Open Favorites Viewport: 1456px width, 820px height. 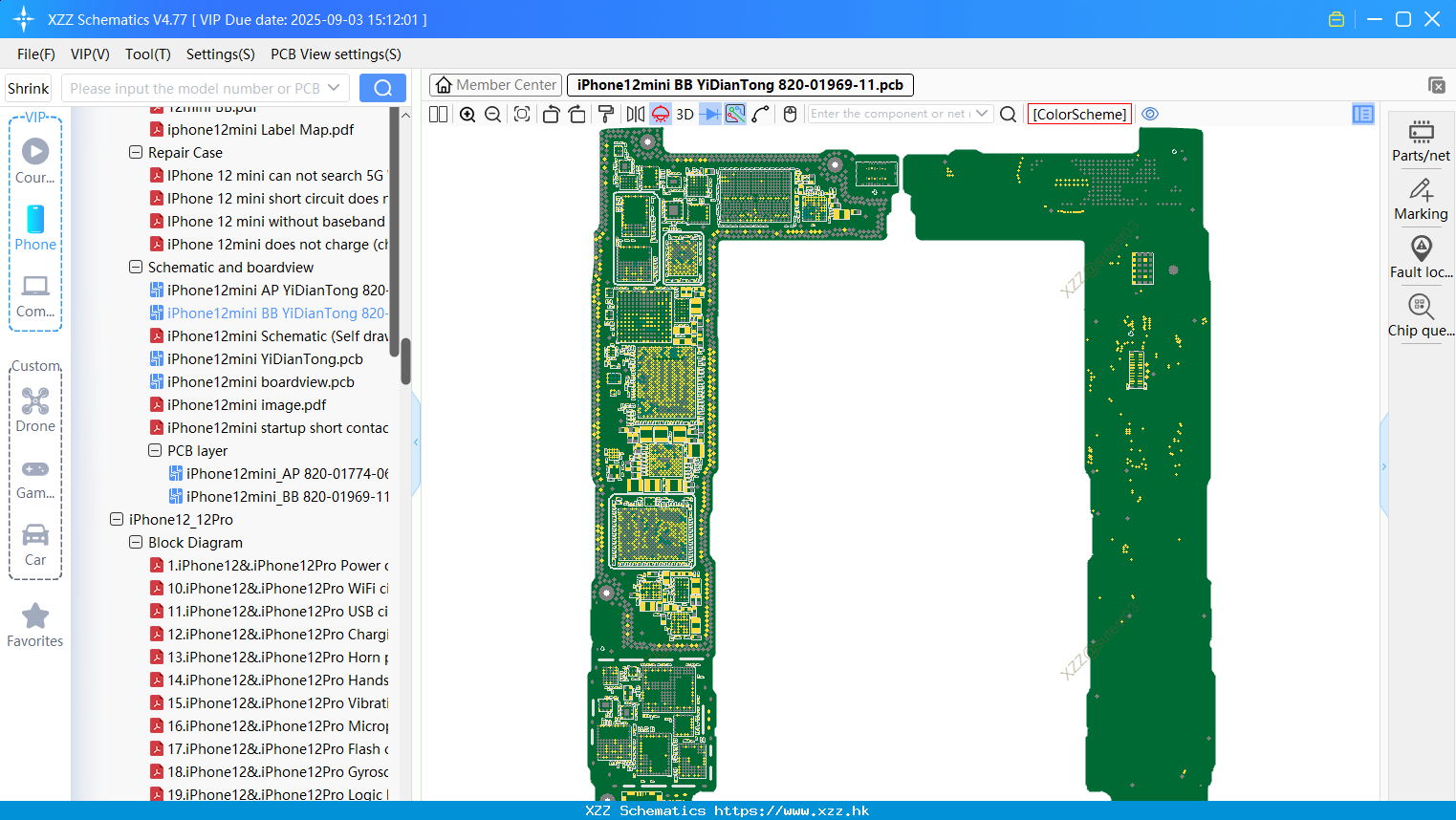(35, 626)
